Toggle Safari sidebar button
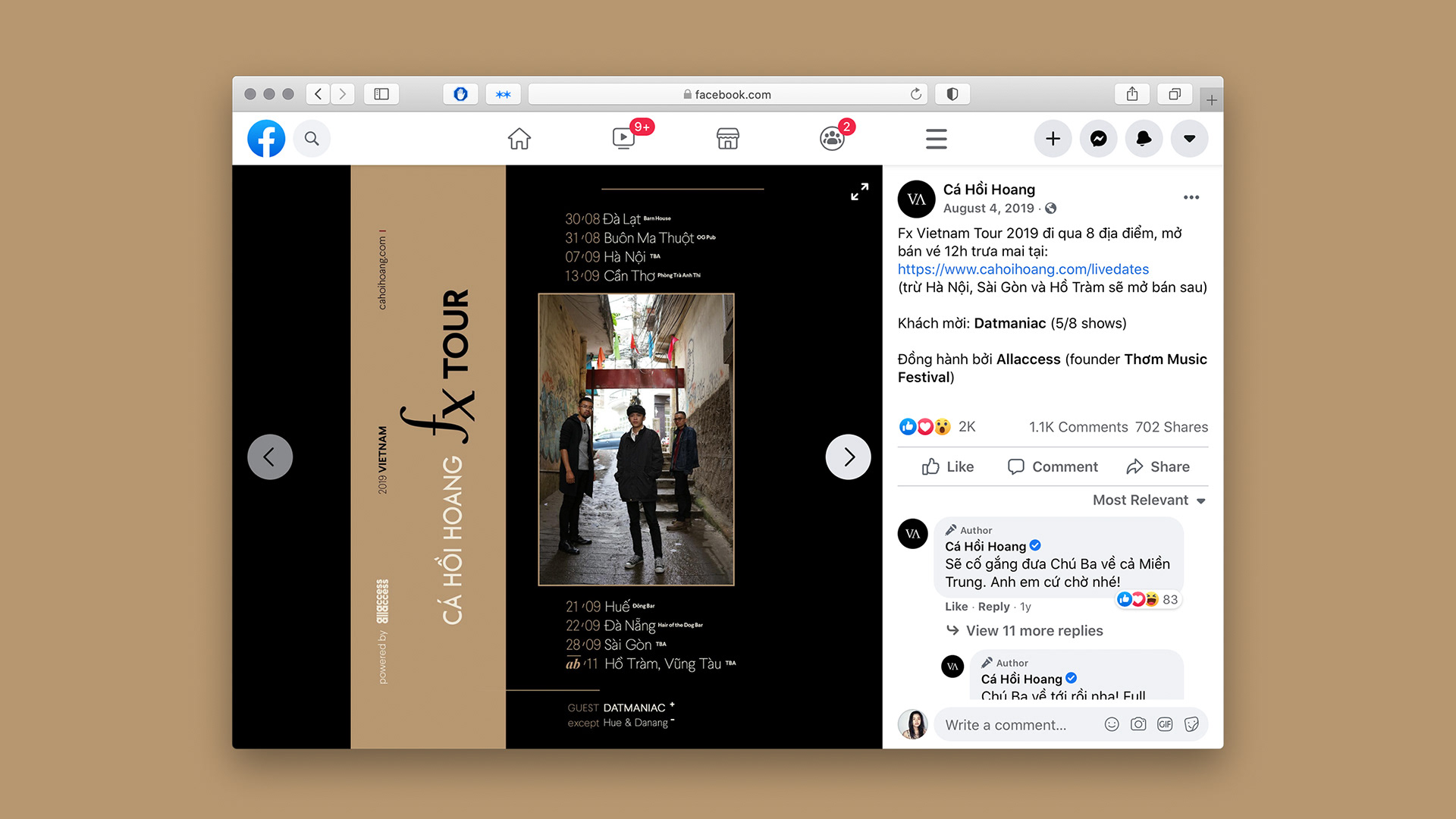Screen dimensions: 1456x819 (x=381, y=94)
